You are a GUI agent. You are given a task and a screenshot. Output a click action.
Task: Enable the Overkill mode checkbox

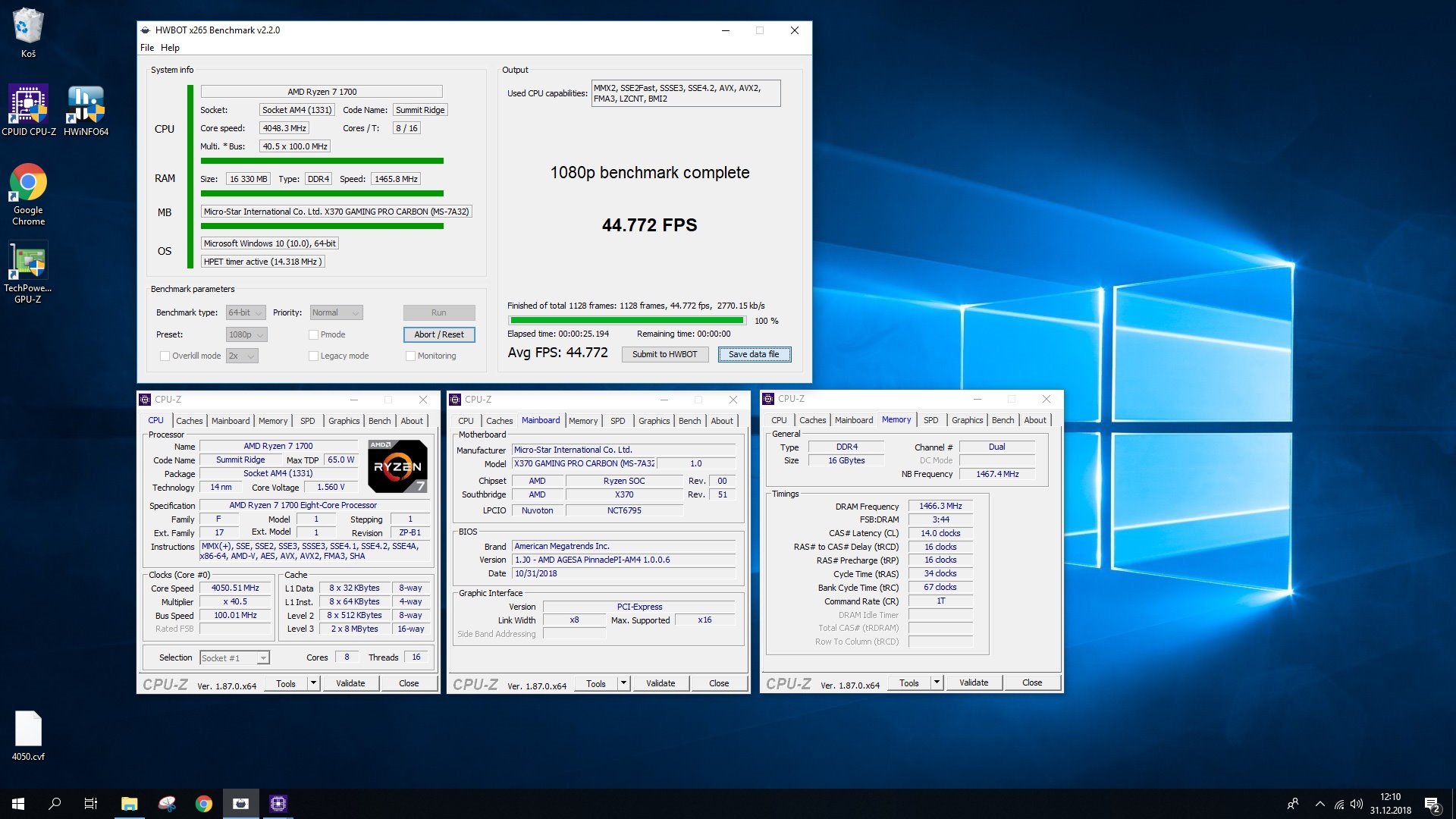[x=165, y=356]
